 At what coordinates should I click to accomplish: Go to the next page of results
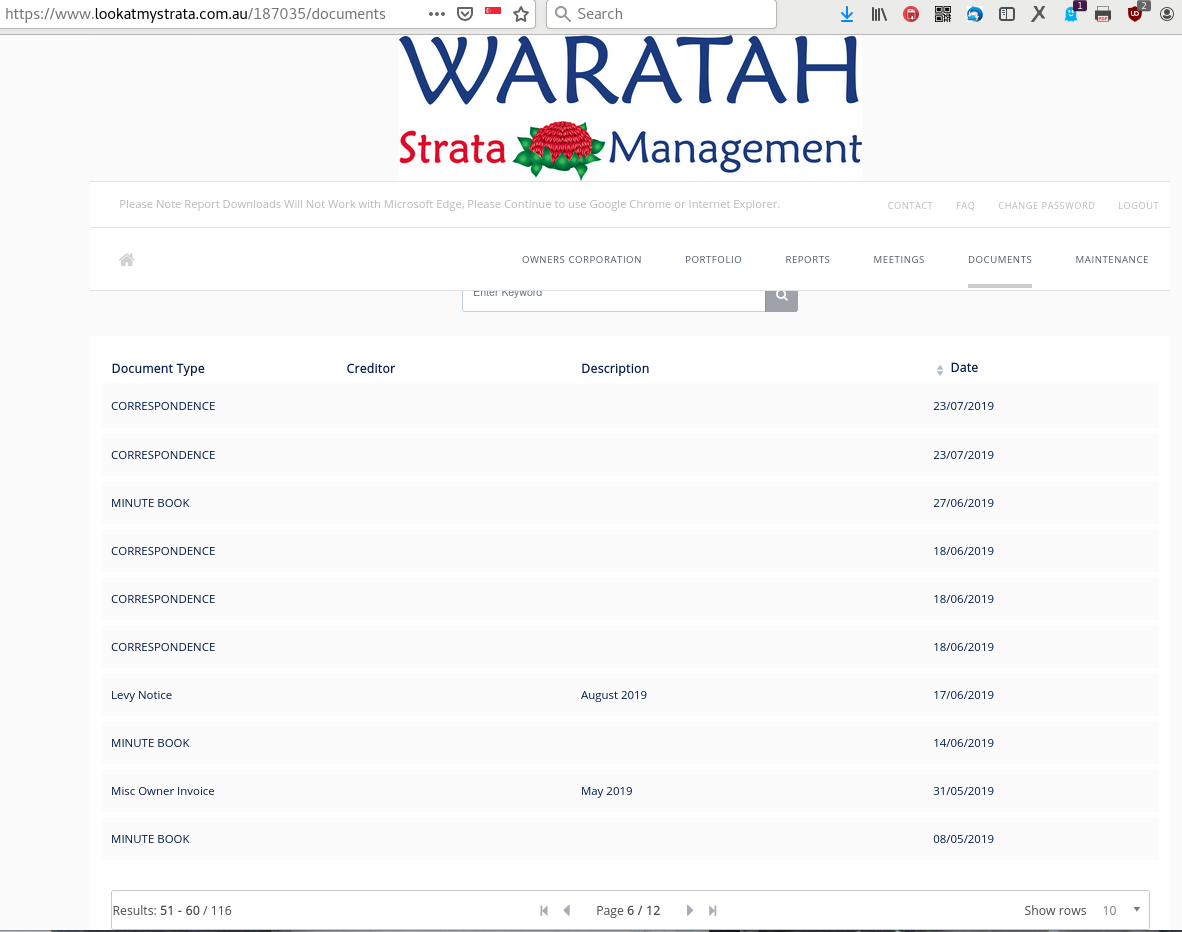[x=689, y=910]
